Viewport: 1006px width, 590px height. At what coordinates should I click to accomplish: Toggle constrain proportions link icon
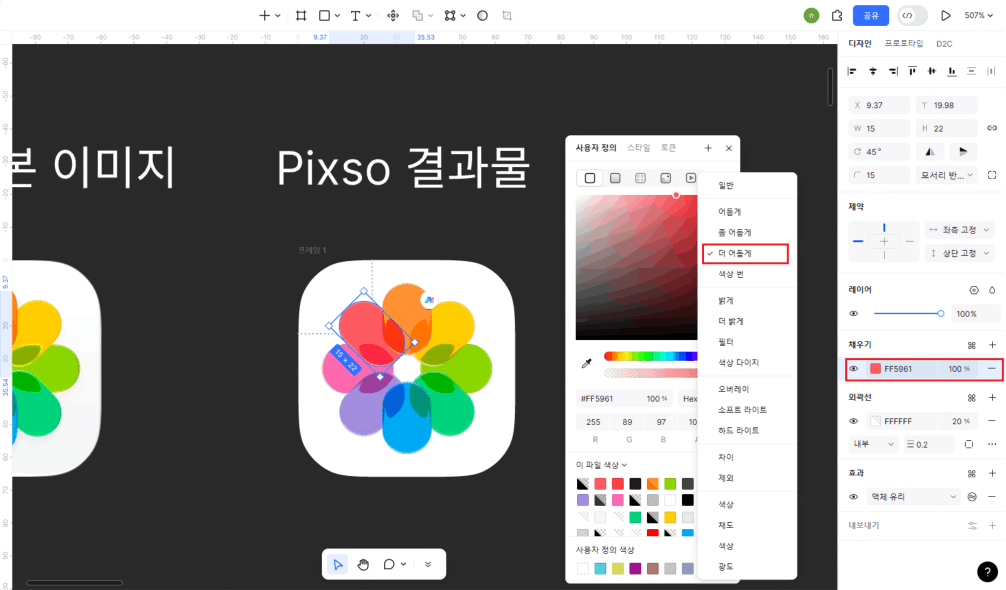click(991, 128)
